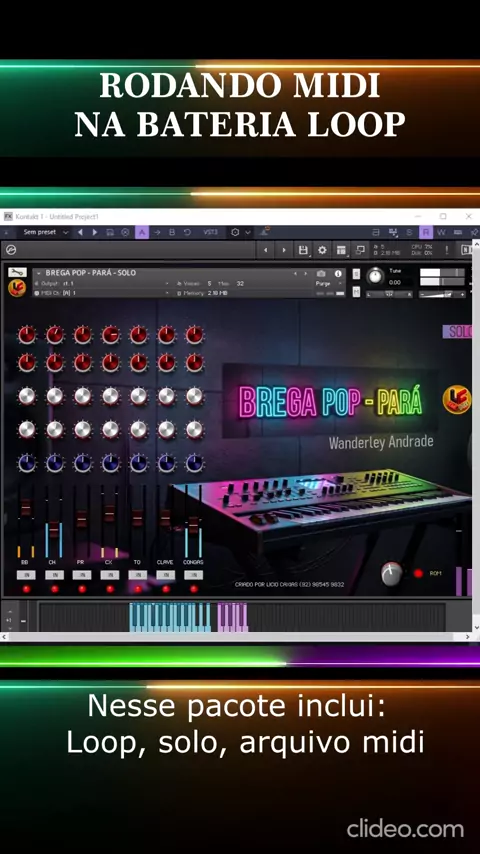Click the R button in wrapper toolbar

click(426, 232)
